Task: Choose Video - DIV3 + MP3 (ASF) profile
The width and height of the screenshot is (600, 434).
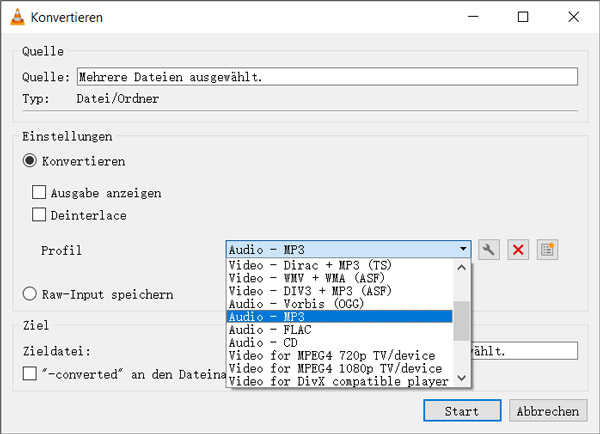Action: [340, 291]
